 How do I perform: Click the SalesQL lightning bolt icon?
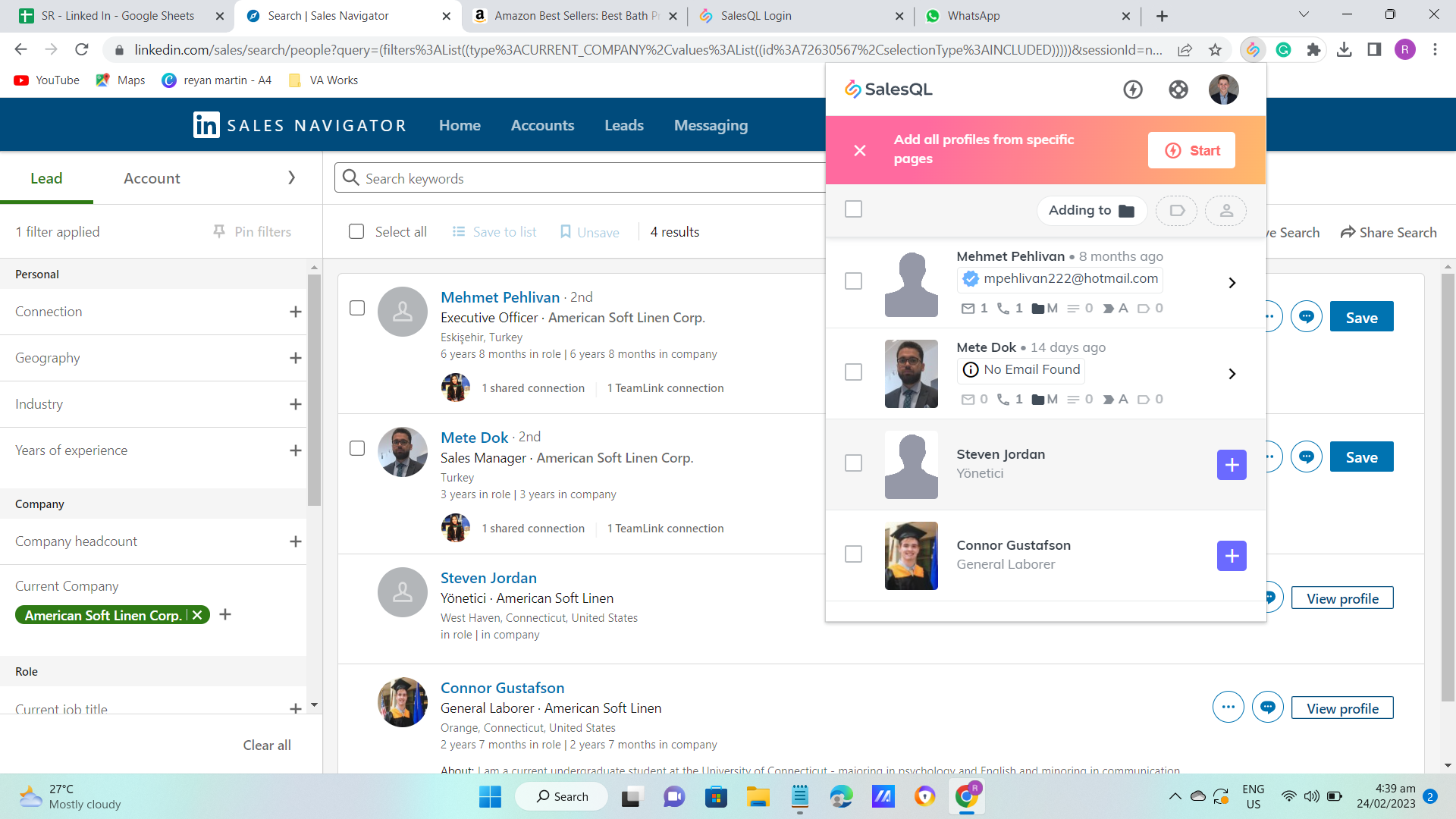(1133, 89)
